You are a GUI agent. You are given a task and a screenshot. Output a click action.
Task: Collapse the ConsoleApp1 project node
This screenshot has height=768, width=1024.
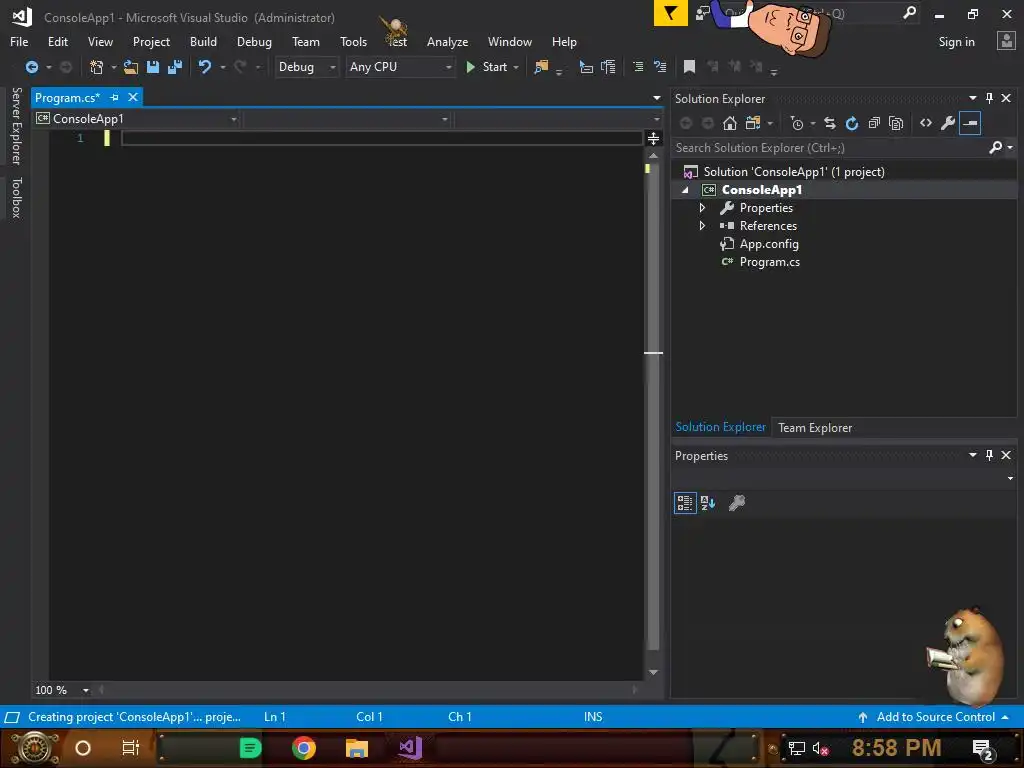[685, 190]
